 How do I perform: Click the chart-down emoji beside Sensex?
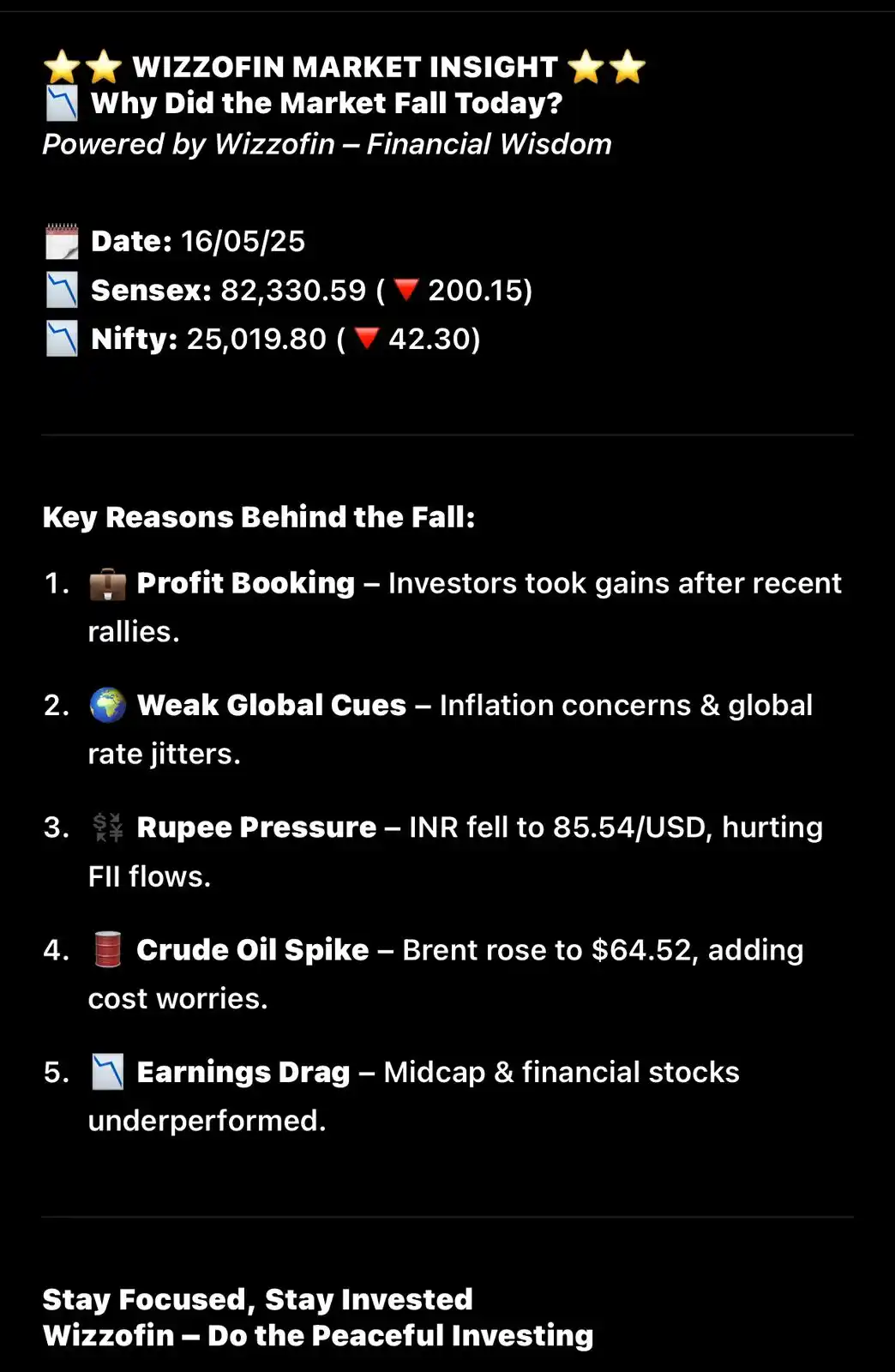[62, 291]
